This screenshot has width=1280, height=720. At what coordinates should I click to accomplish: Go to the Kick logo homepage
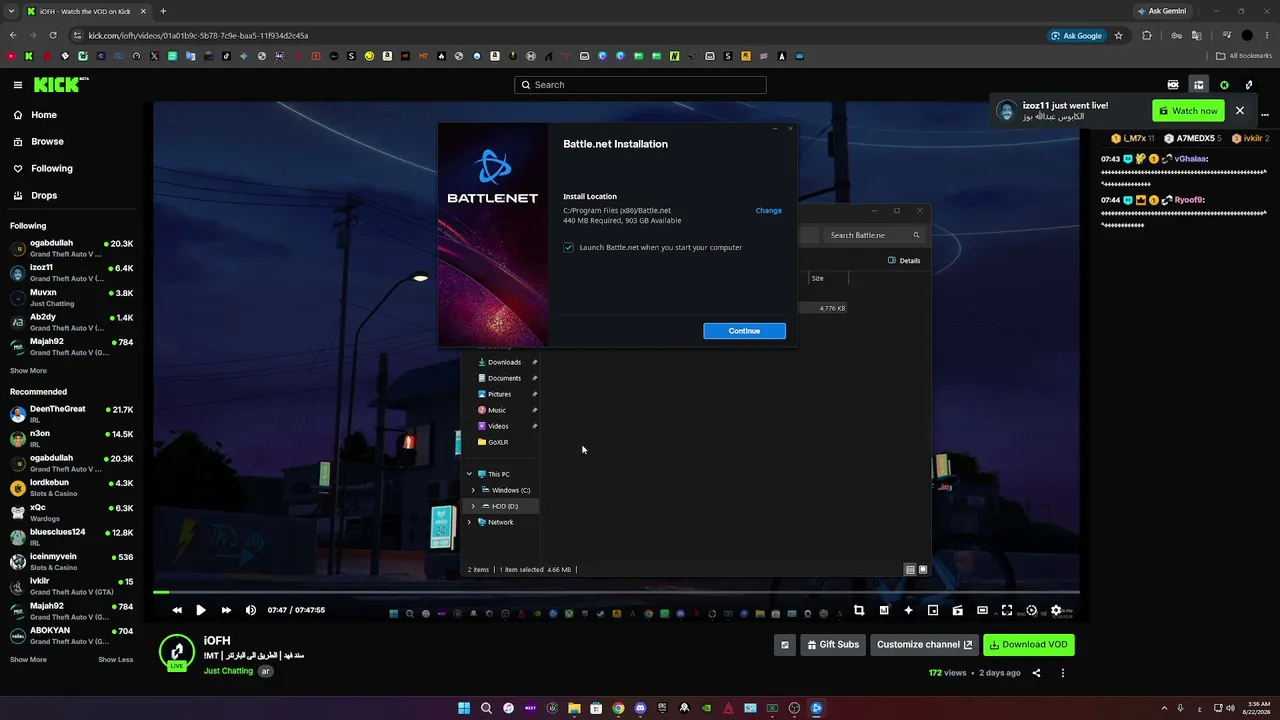[62, 85]
